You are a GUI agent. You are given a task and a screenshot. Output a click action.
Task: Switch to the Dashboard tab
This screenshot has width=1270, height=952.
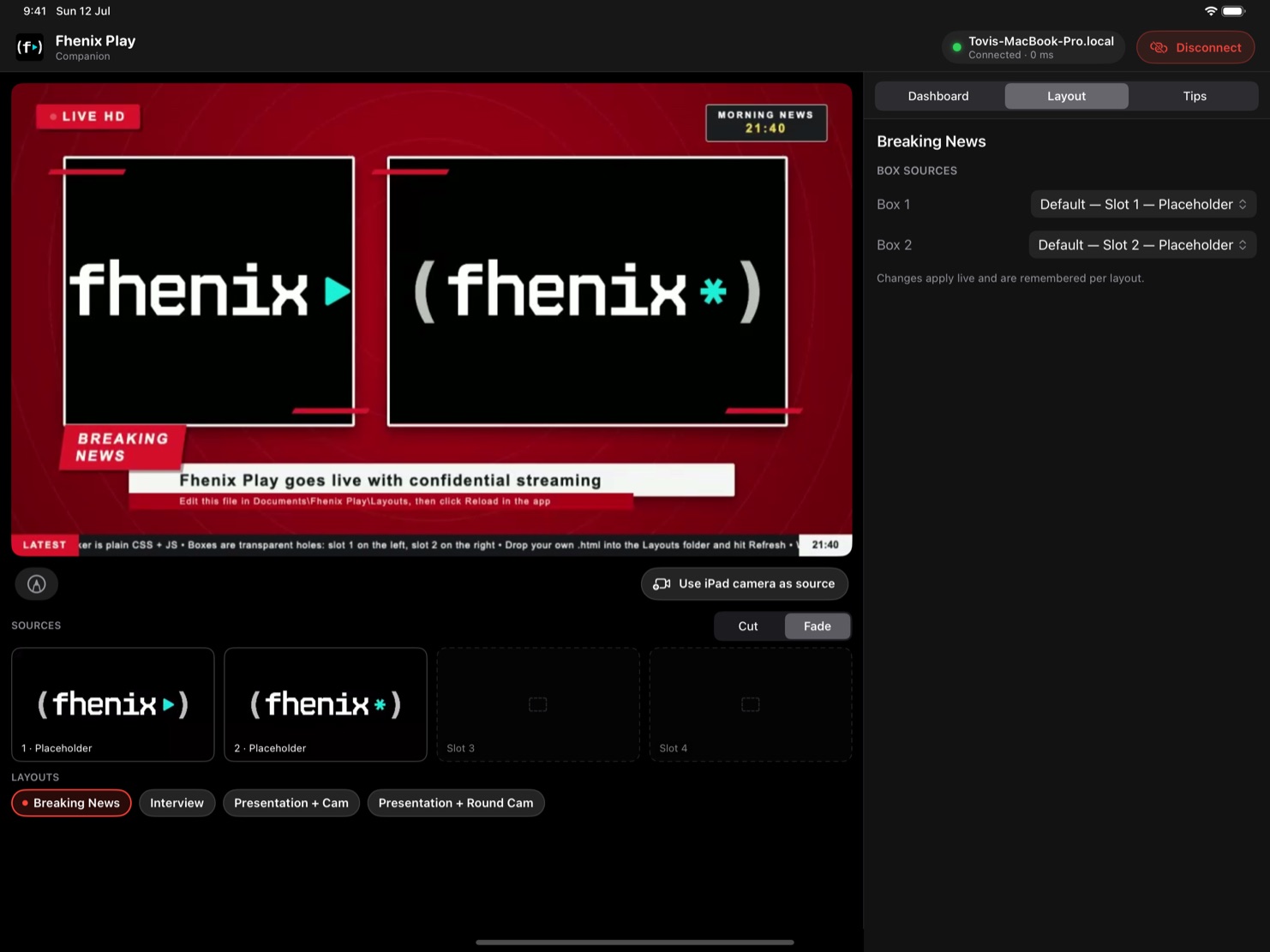(938, 96)
